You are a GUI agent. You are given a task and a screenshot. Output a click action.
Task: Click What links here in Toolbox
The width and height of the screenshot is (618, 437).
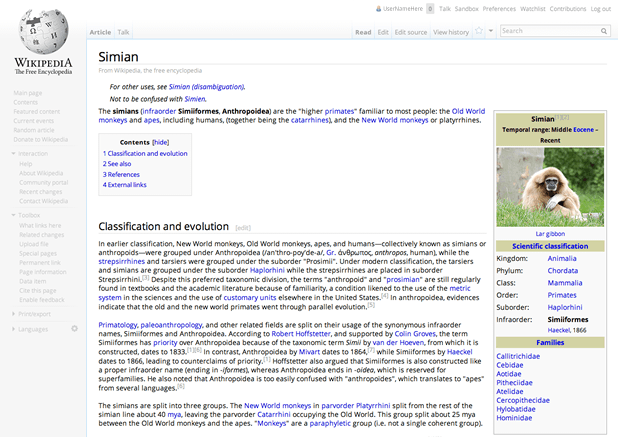click(40, 225)
